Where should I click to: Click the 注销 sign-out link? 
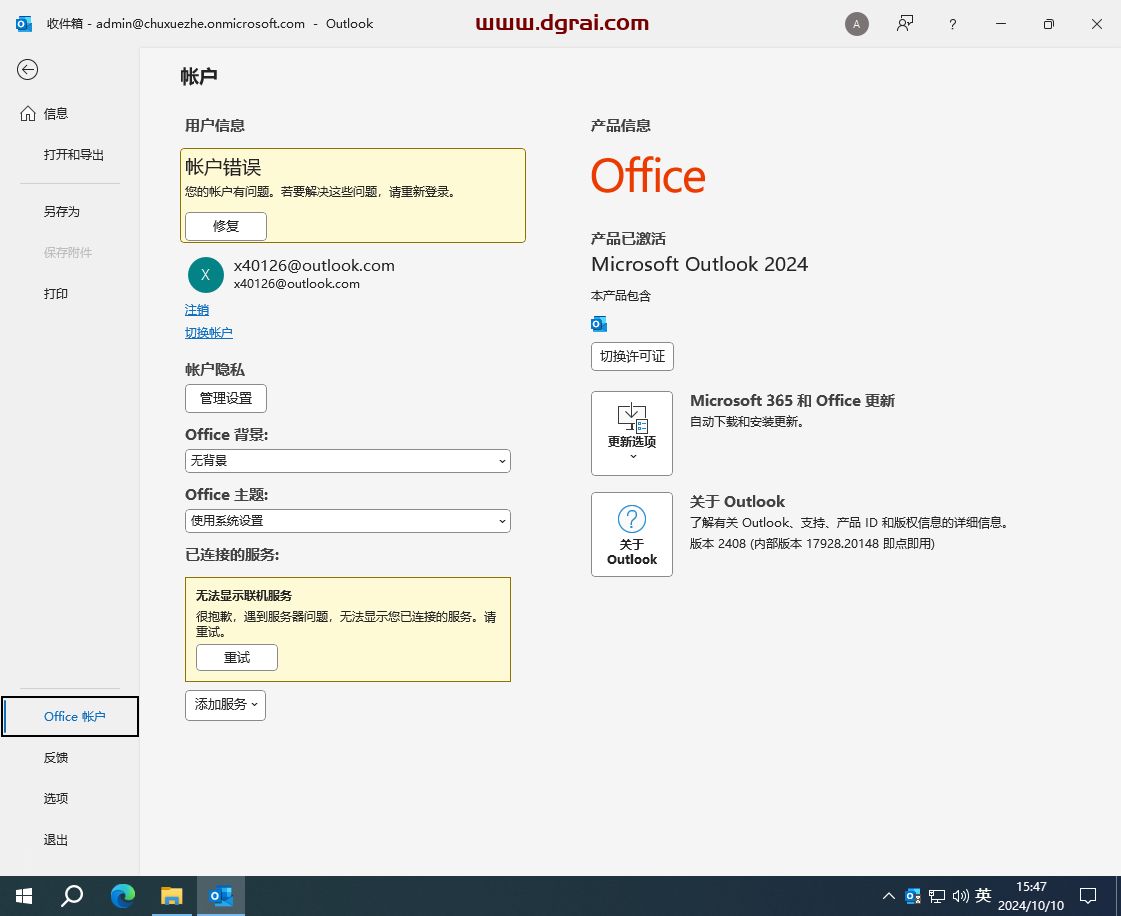pyautogui.click(x=197, y=309)
